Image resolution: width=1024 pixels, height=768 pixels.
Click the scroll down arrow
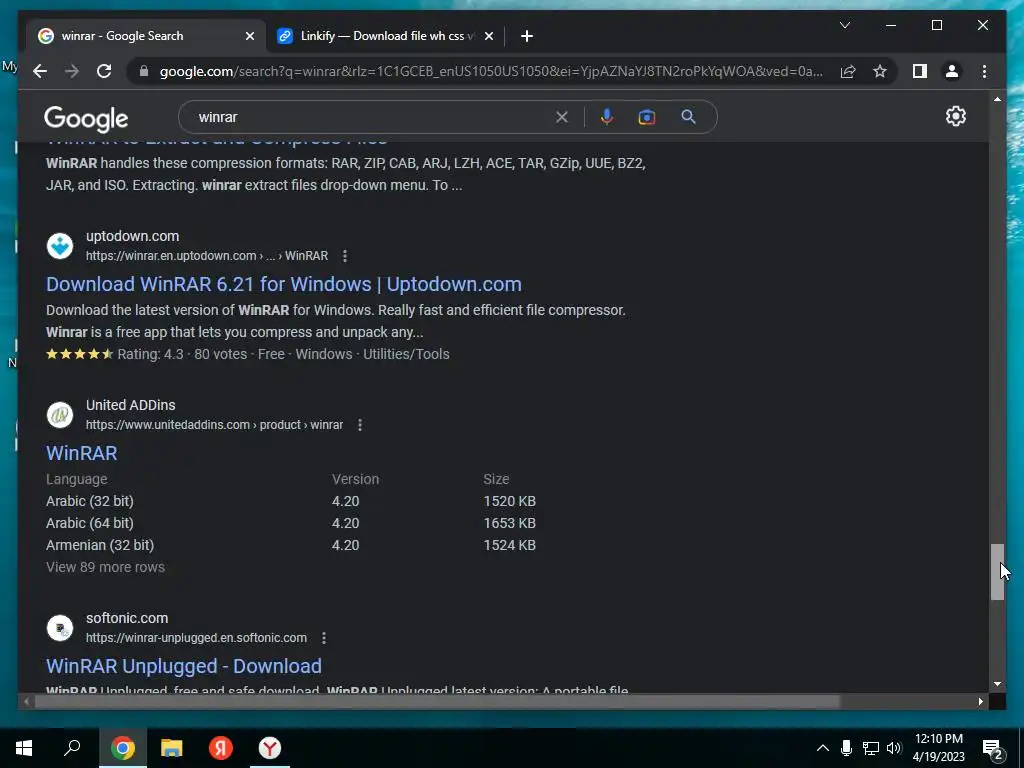997,684
